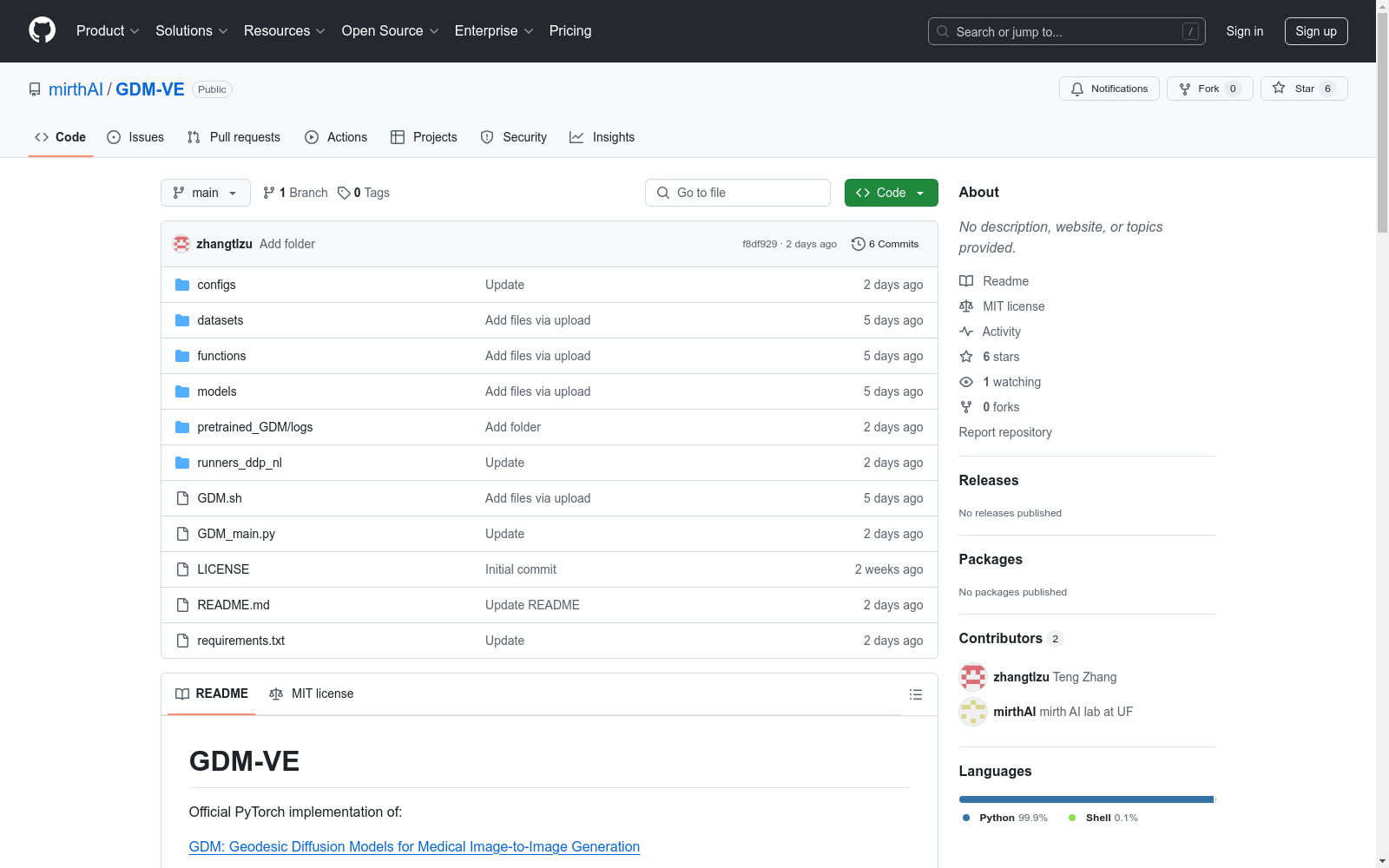This screenshot has height=868, width=1389.
Task: Click the Notifications button
Action: coord(1109,89)
